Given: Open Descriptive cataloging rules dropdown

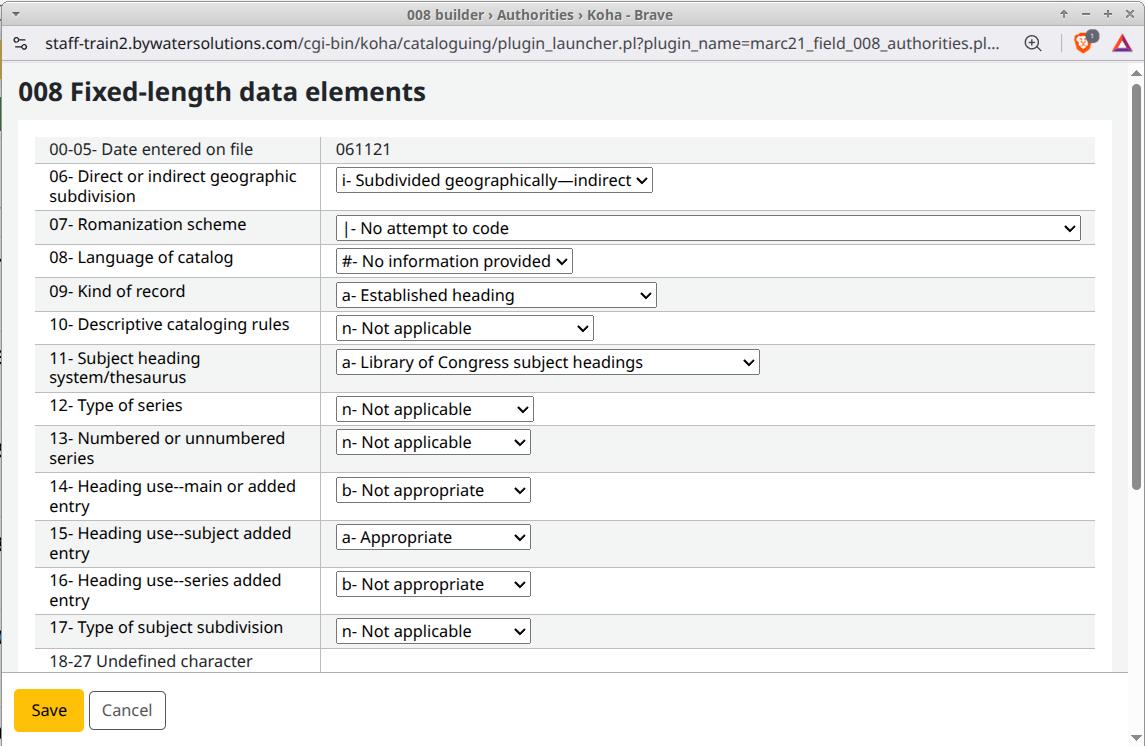Looking at the screenshot, I should click(464, 329).
